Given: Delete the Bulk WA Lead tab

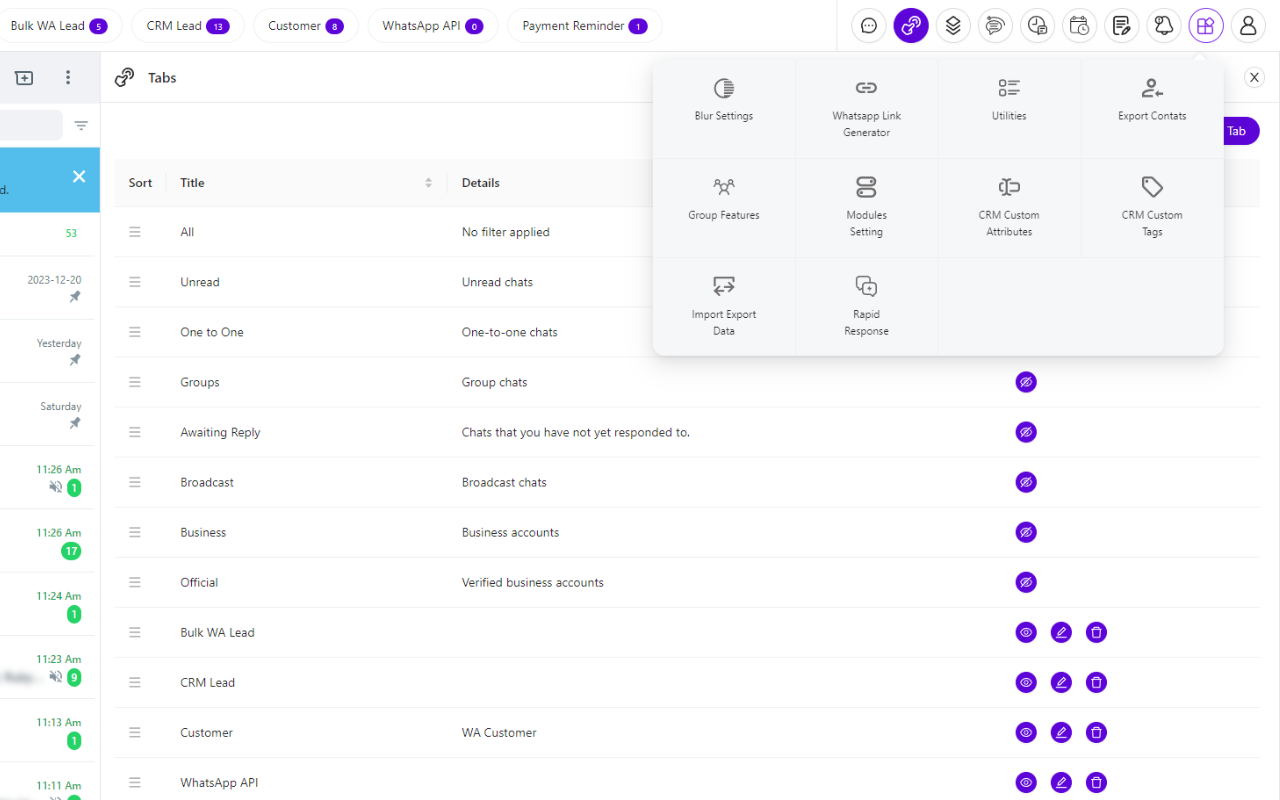Looking at the screenshot, I should [1097, 632].
